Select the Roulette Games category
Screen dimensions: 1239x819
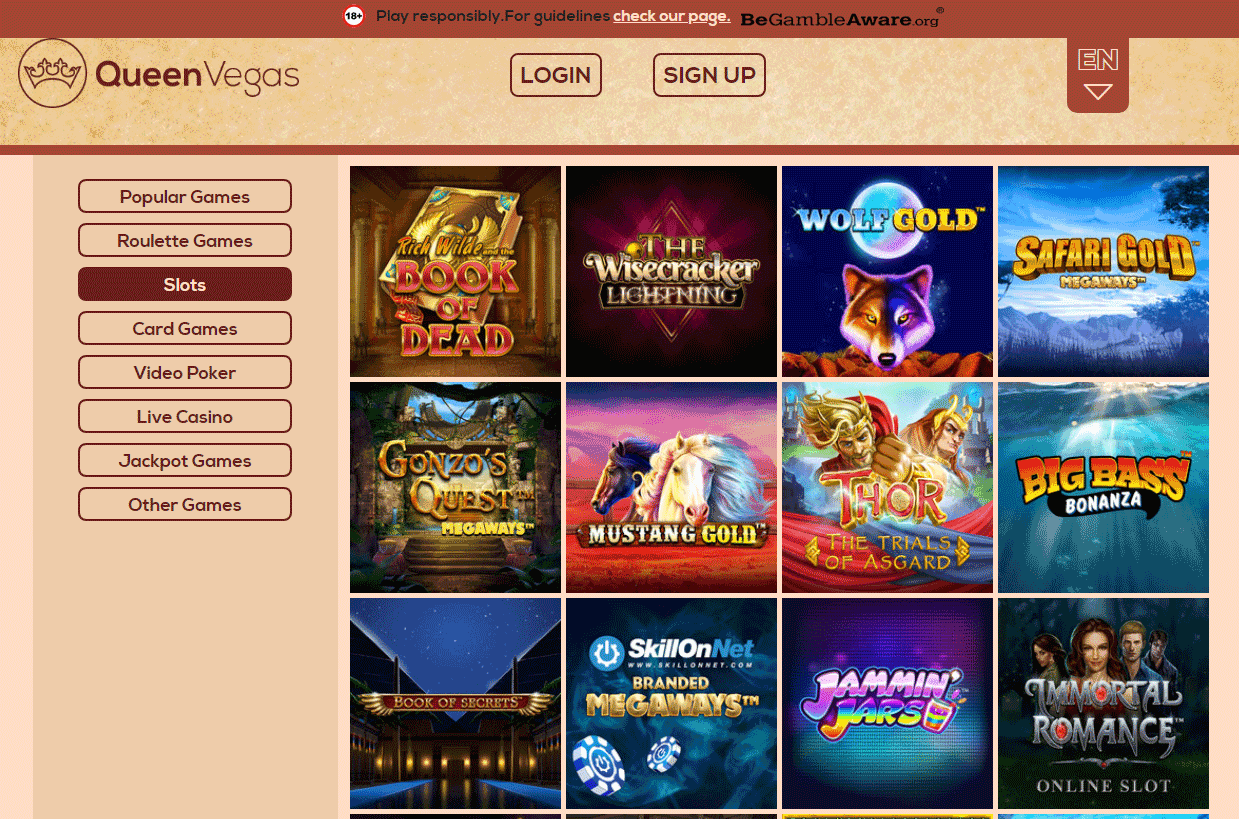click(x=185, y=240)
